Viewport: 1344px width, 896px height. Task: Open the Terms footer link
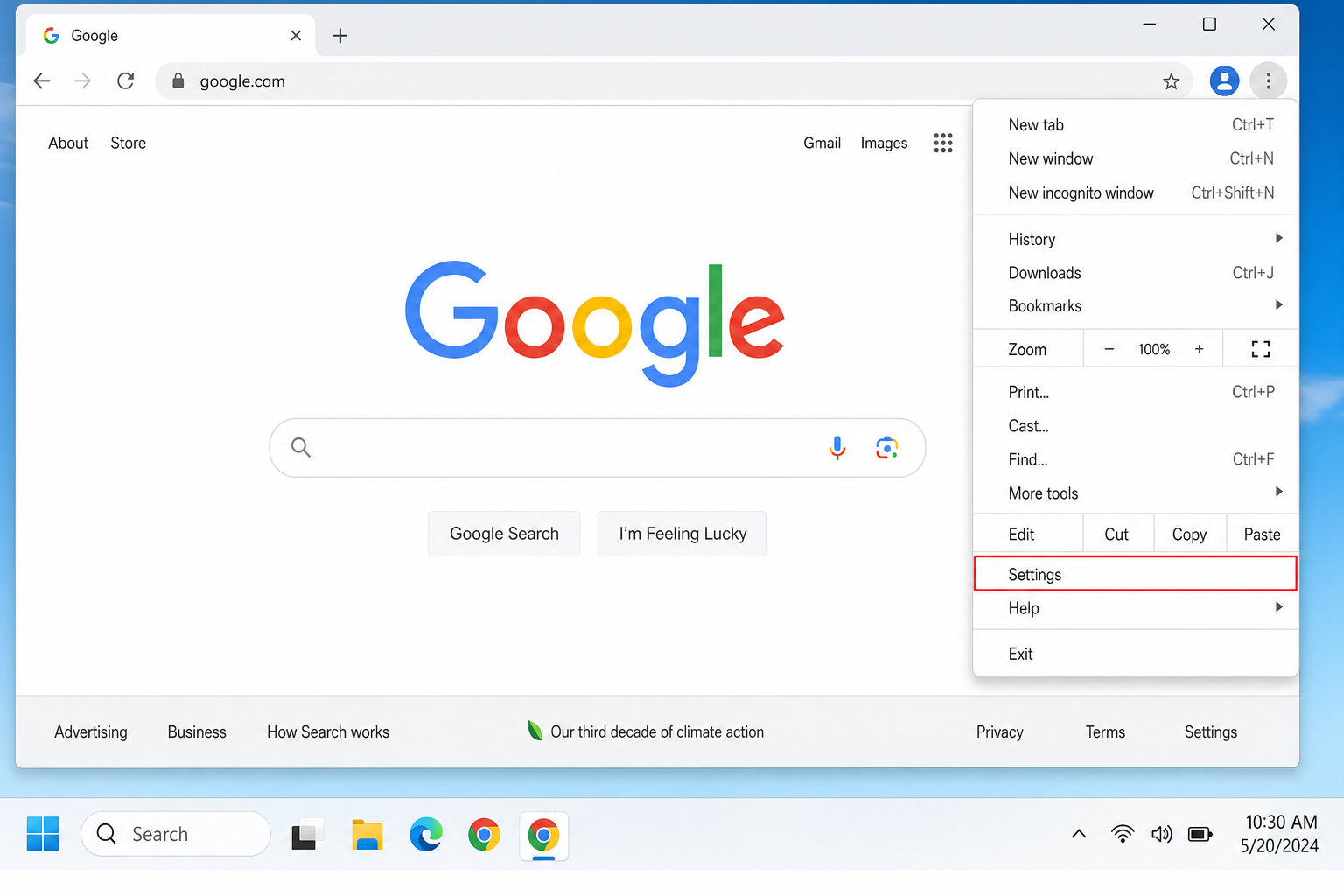1106,732
